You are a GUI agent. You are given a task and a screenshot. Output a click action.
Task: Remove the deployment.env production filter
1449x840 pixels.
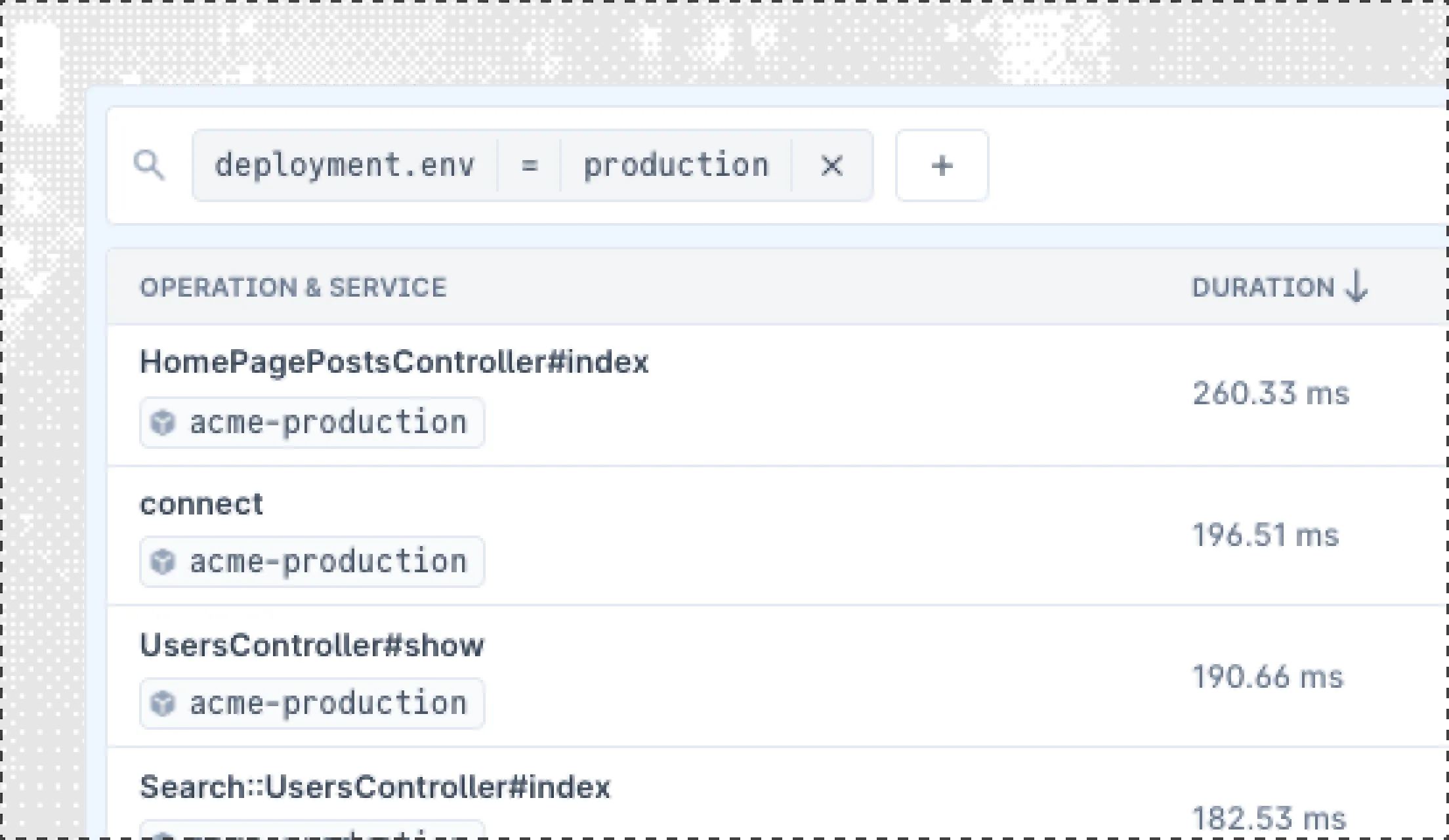(x=831, y=165)
